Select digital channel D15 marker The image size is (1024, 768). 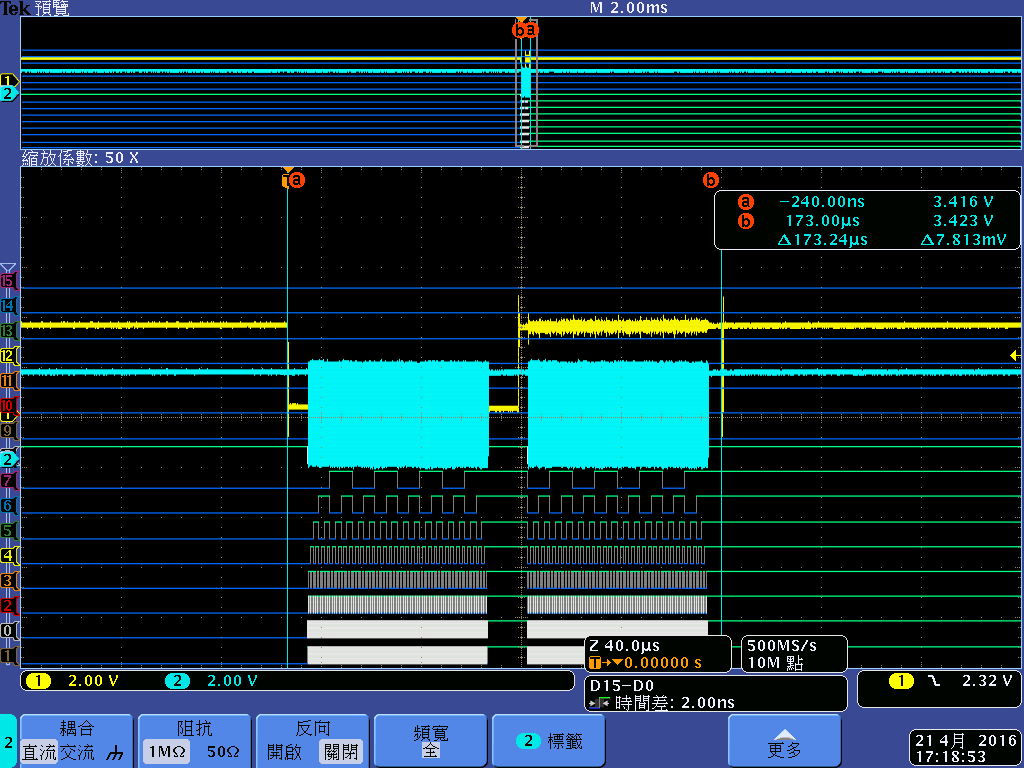coord(8,281)
